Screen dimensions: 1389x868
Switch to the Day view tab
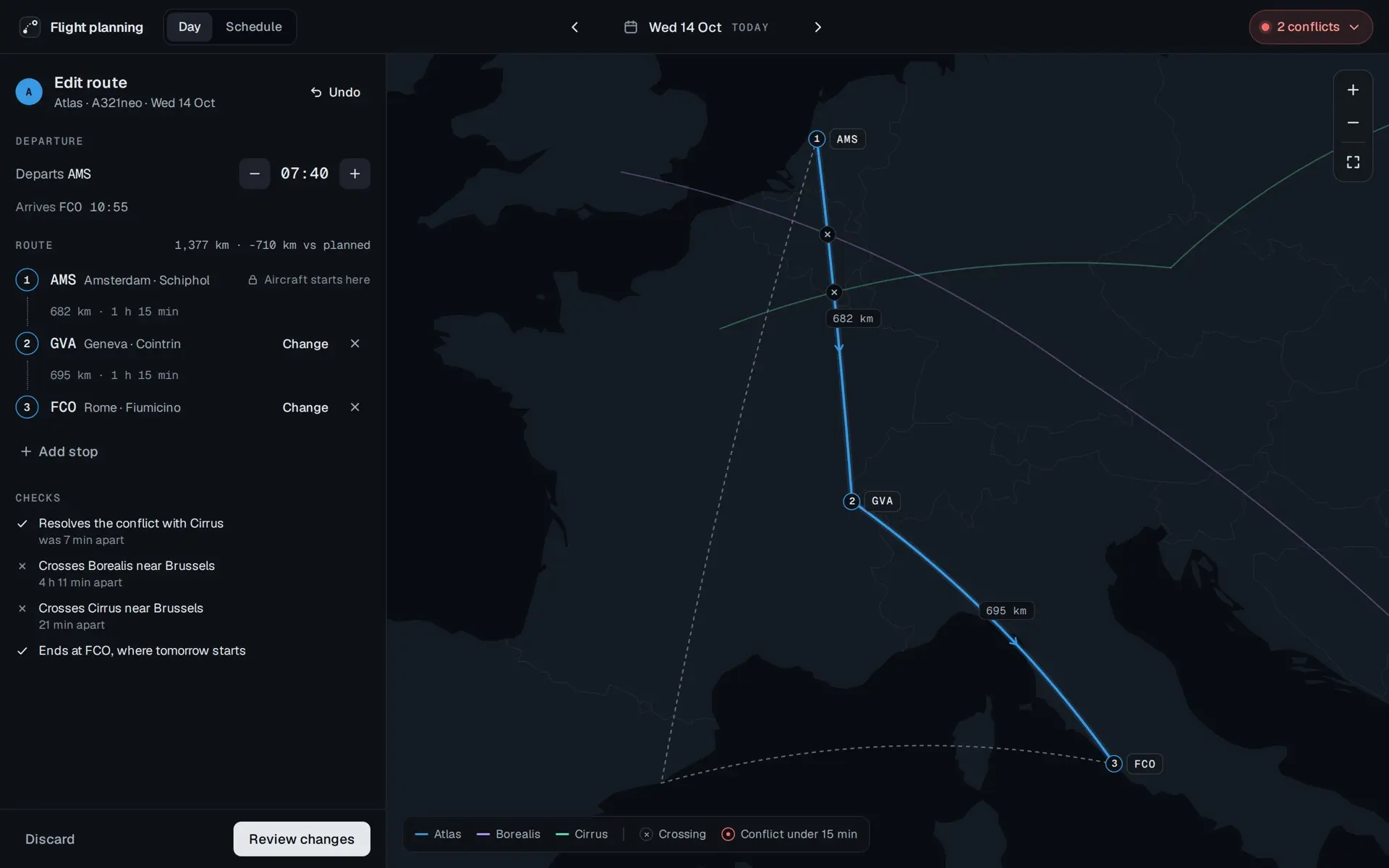click(x=190, y=27)
